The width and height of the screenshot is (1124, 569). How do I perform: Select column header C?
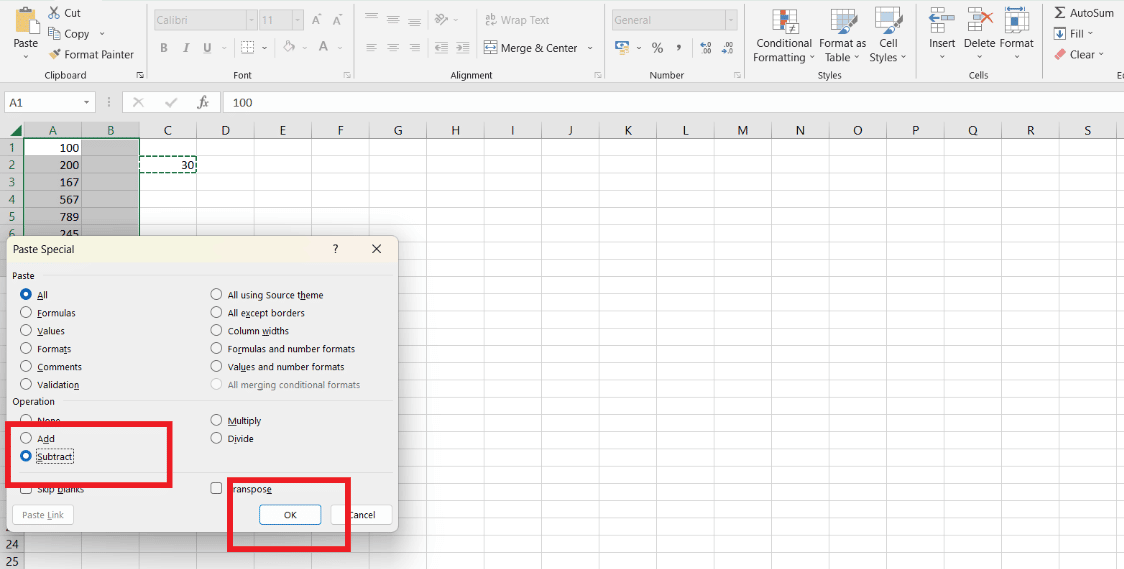click(168, 130)
